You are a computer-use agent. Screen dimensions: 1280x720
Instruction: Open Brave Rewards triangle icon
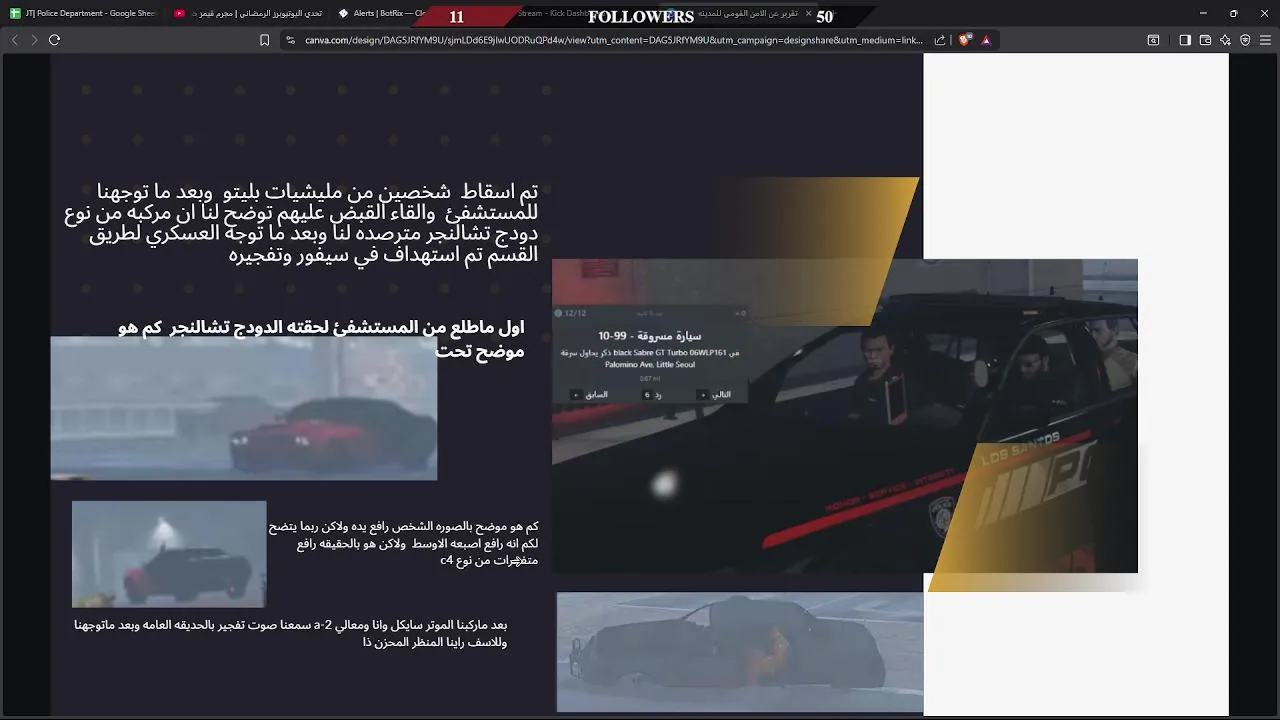986,40
